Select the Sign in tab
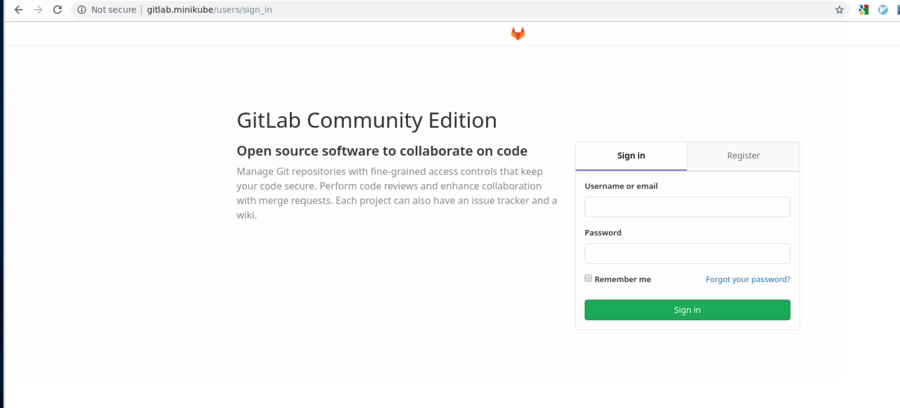The height and width of the screenshot is (408, 900). tap(631, 156)
